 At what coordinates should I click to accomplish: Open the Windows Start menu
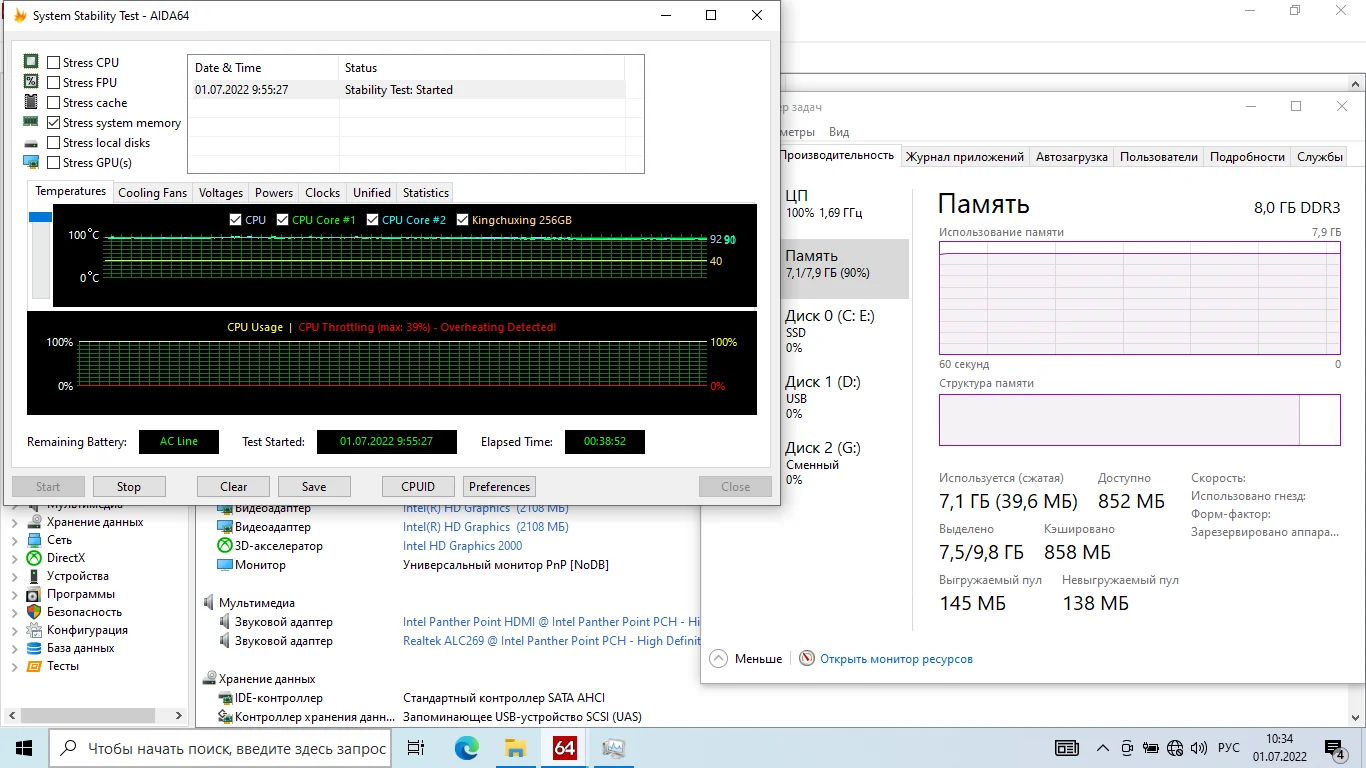pyautogui.click(x=24, y=748)
